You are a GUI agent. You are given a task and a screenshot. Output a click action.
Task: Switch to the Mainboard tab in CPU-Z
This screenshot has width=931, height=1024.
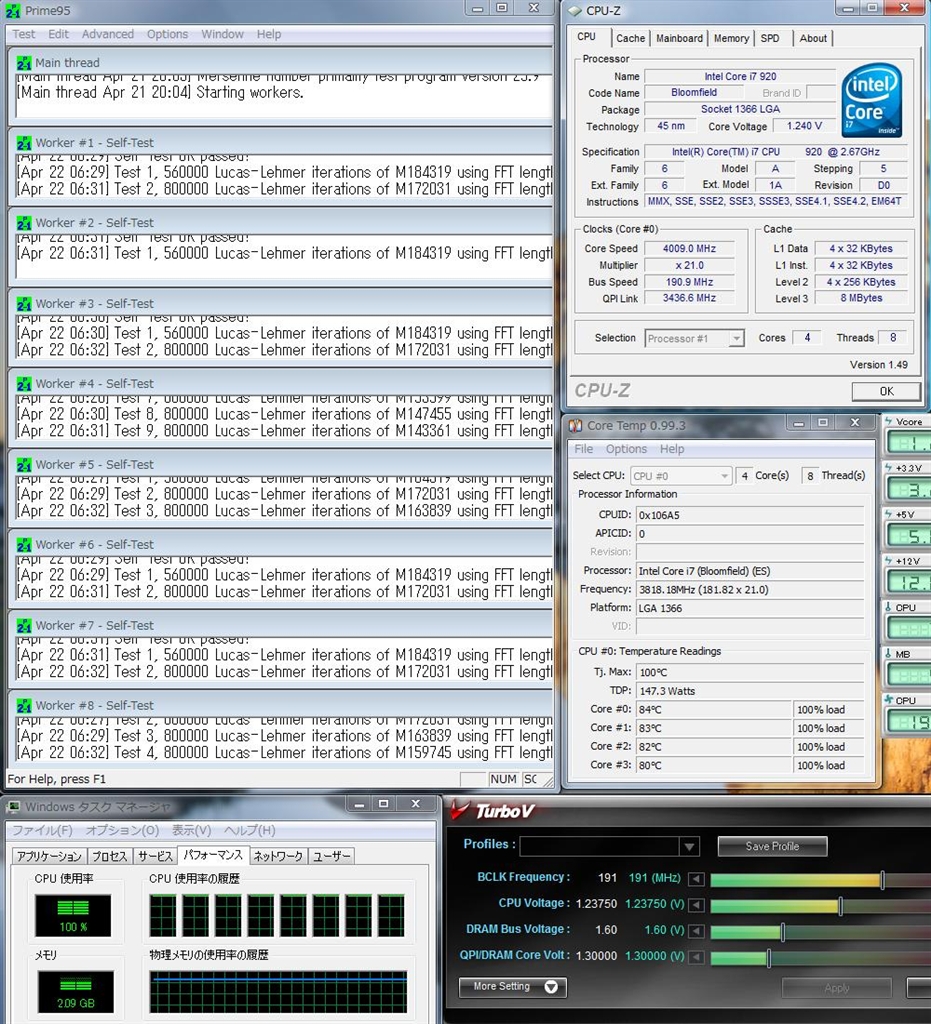pos(679,38)
